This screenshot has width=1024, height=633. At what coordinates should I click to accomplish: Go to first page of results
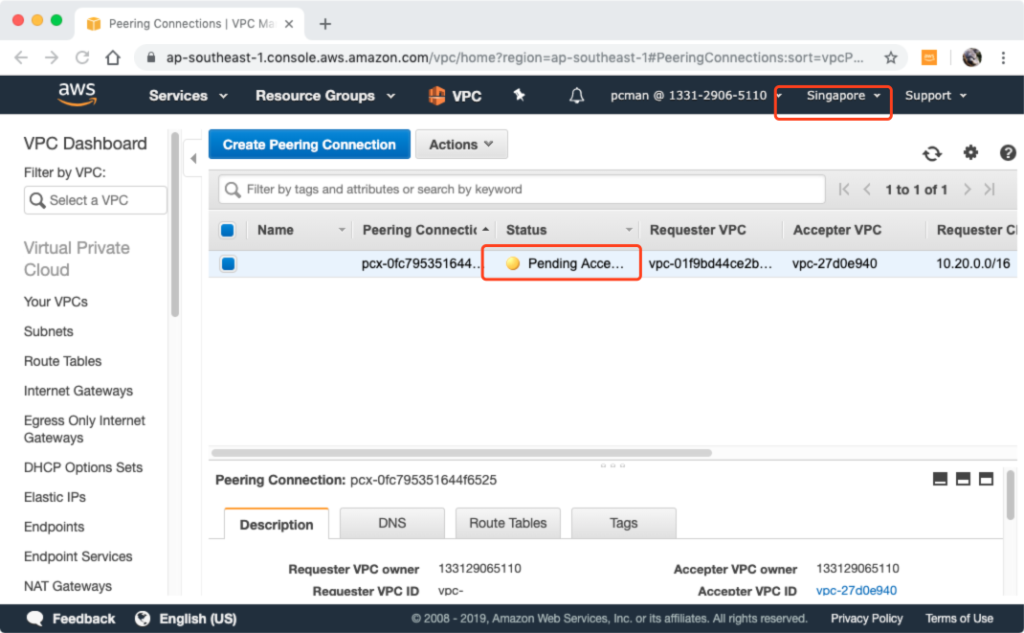tap(844, 189)
